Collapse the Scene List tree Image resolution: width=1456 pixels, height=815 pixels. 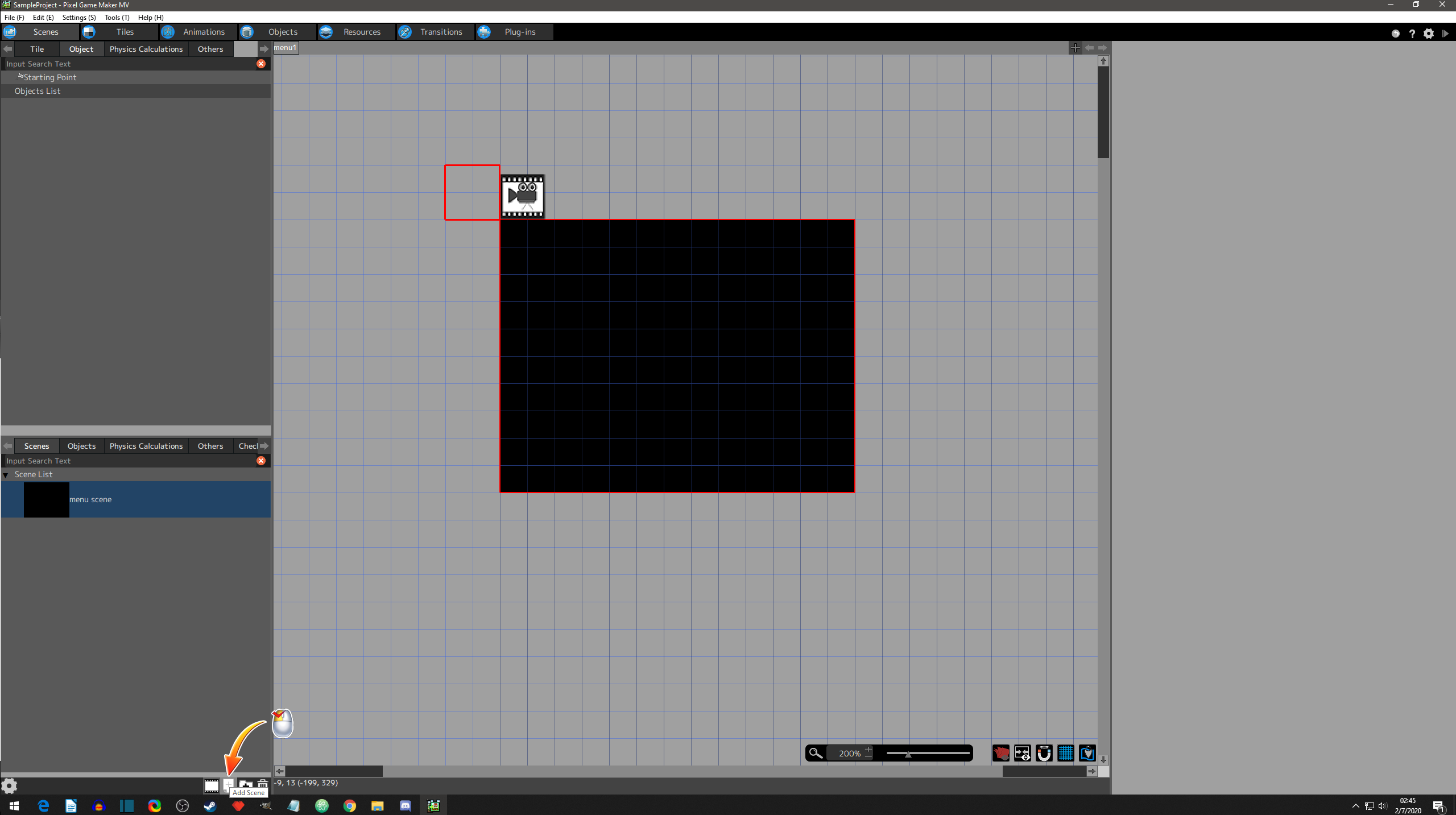[x=6, y=475]
